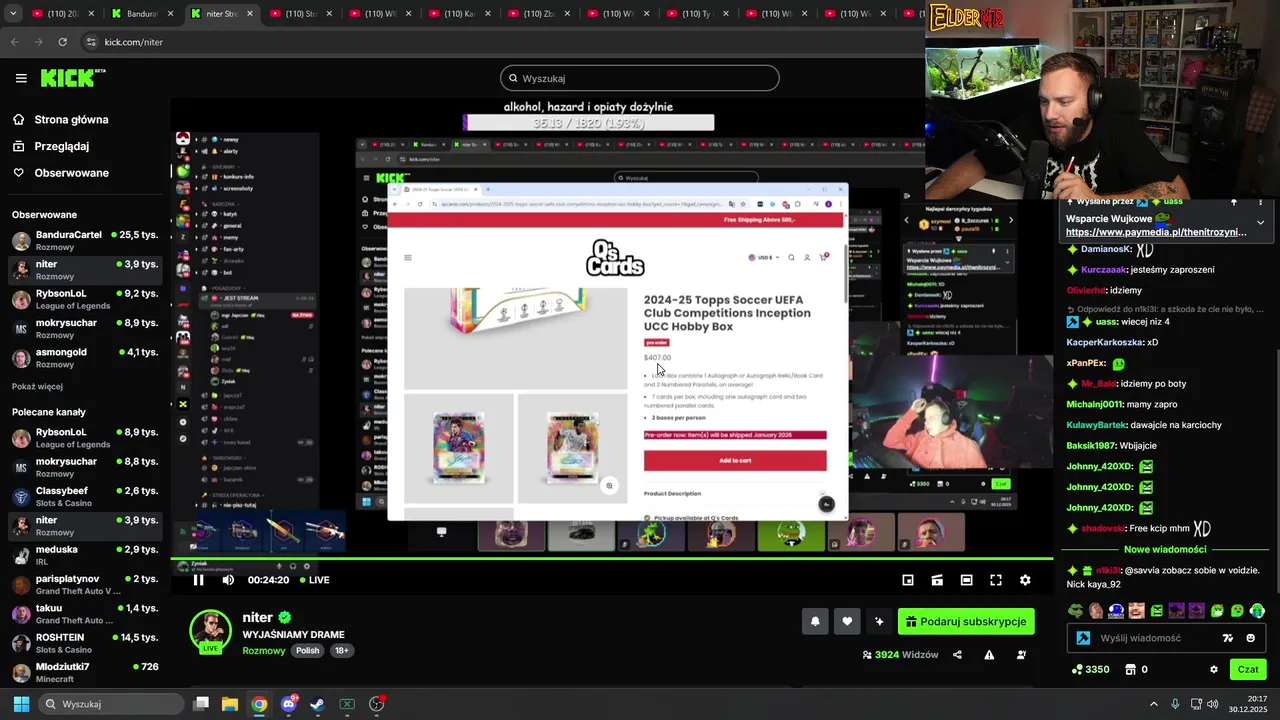Image resolution: width=1280 pixels, height=720 pixels.
Task: Open chat settings gear
Action: [1214, 669]
